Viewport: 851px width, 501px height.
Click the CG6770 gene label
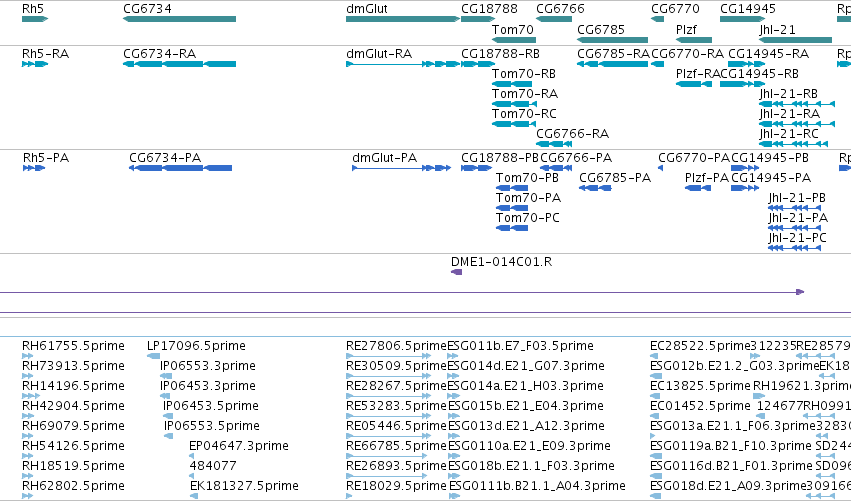click(675, 9)
